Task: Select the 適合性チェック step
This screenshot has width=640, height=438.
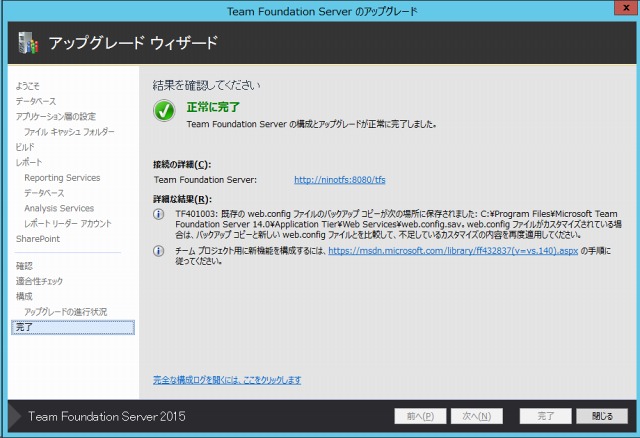Action: pyautogui.click(x=39, y=281)
